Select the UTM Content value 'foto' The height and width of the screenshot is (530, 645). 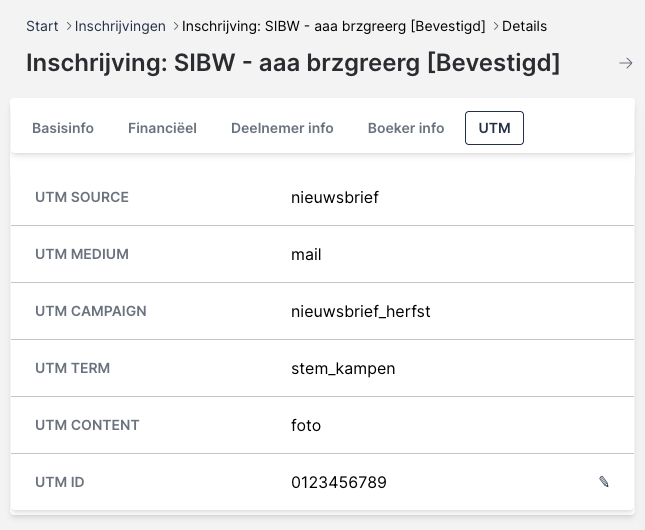click(x=306, y=425)
